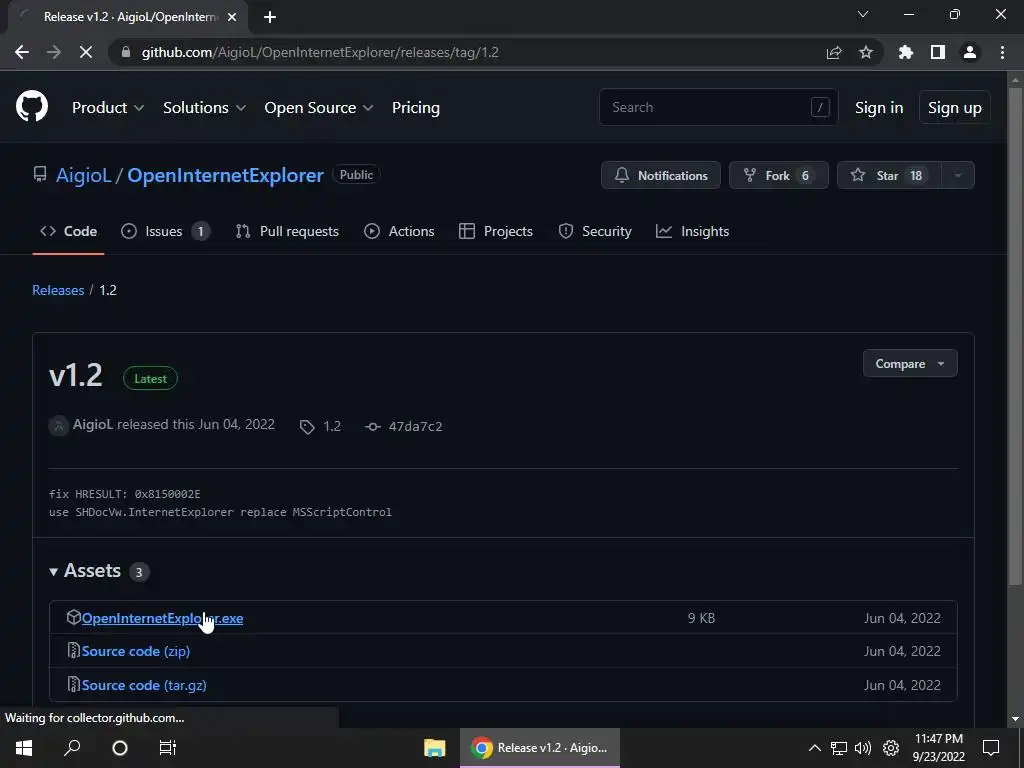Viewport: 1024px width, 768px height.
Task: Open Task View on taskbar
Action: [168, 748]
